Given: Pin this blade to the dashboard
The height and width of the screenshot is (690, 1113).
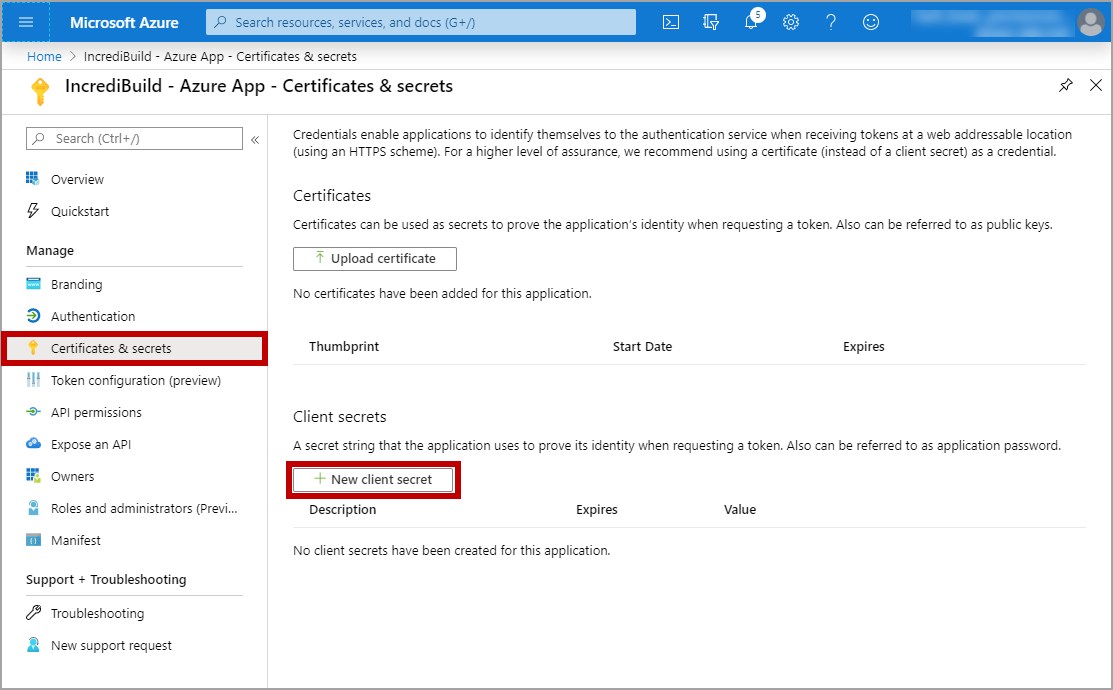Looking at the screenshot, I should [x=1065, y=85].
